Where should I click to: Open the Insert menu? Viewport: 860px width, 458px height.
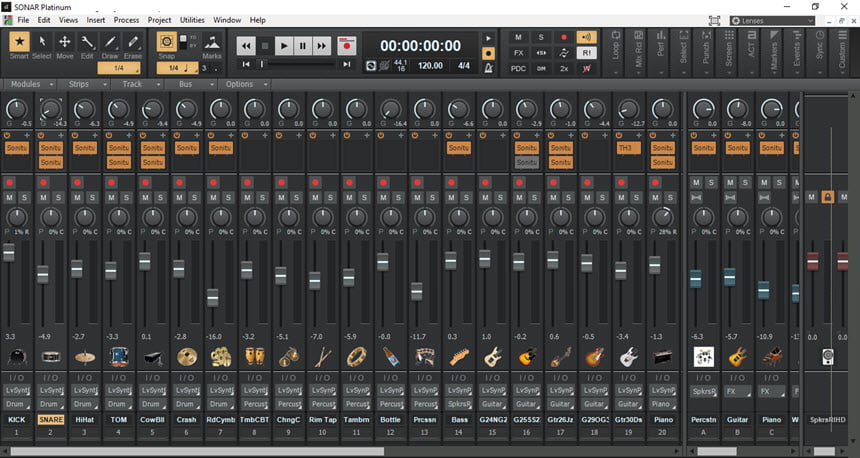[96, 20]
